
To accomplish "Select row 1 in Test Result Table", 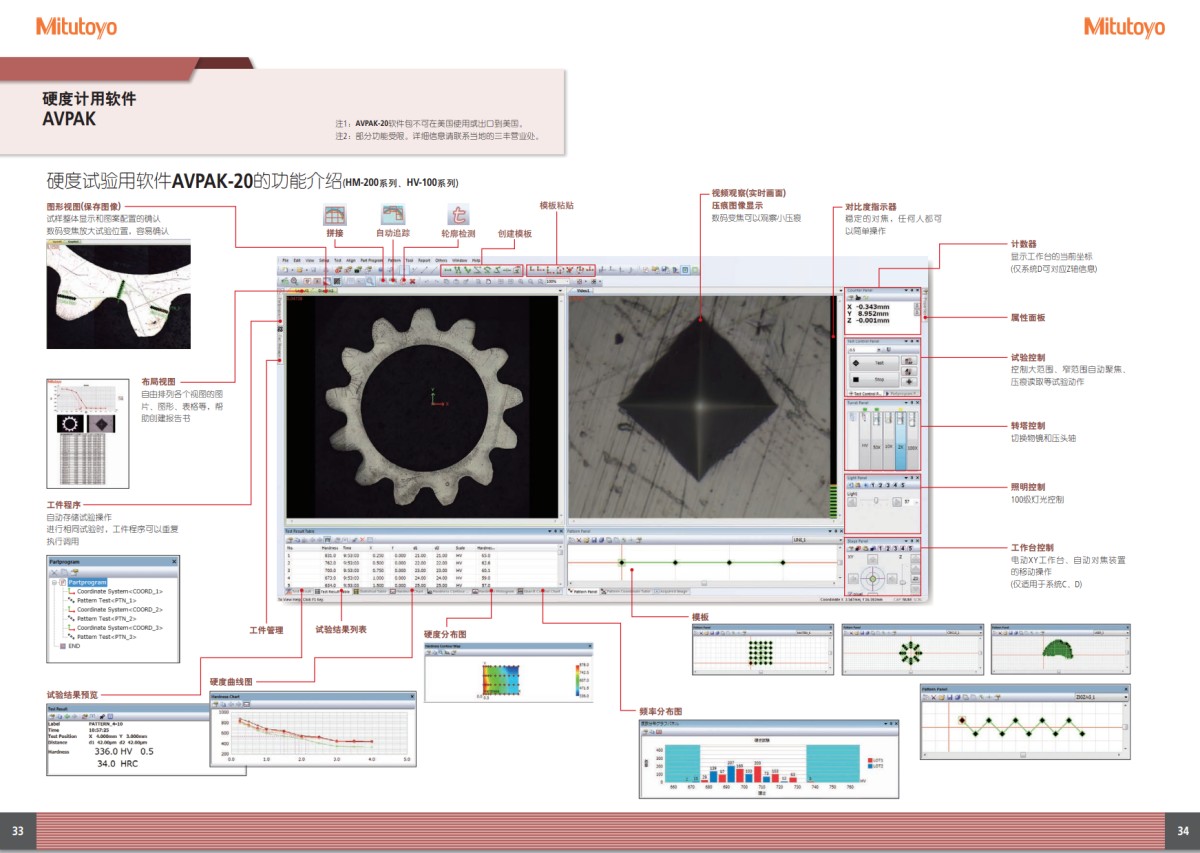I will pyautogui.click(x=421, y=554).
